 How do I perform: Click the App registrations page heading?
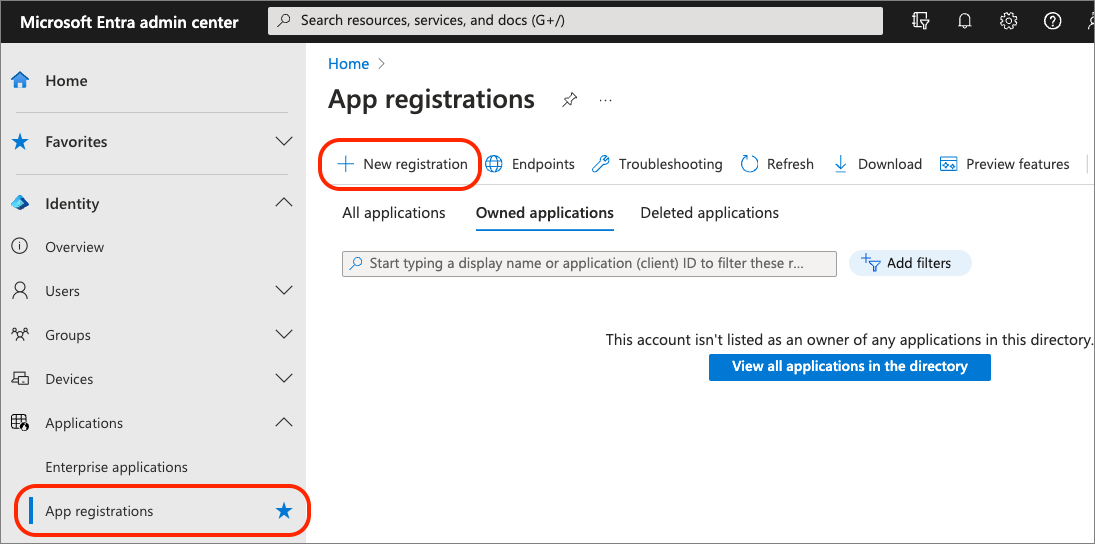click(431, 99)
